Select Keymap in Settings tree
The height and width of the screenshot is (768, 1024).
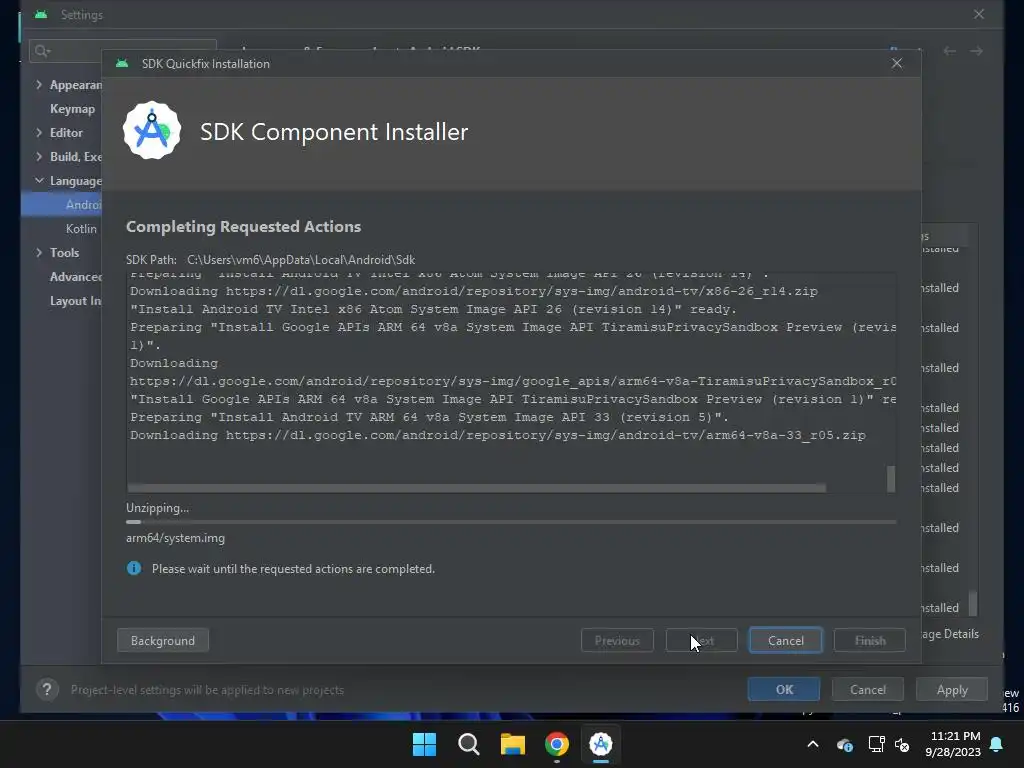pyautogui.click(x=72, y=109)
